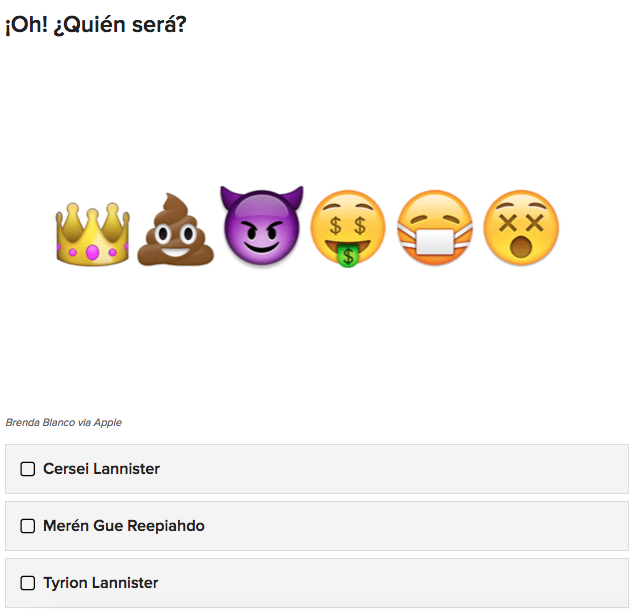The image size is (632, 612).
Task: Toggle the Tyrion Lannister checkbox
Action: [28, 583]
